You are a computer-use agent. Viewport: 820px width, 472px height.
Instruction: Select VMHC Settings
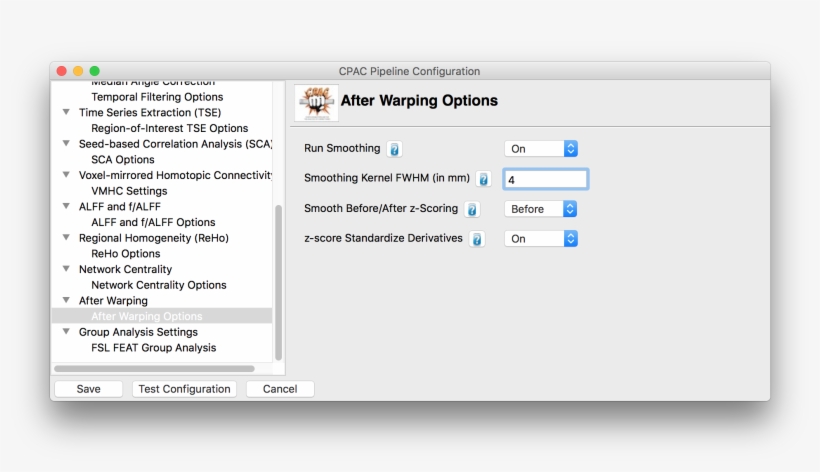coord(129,191)
